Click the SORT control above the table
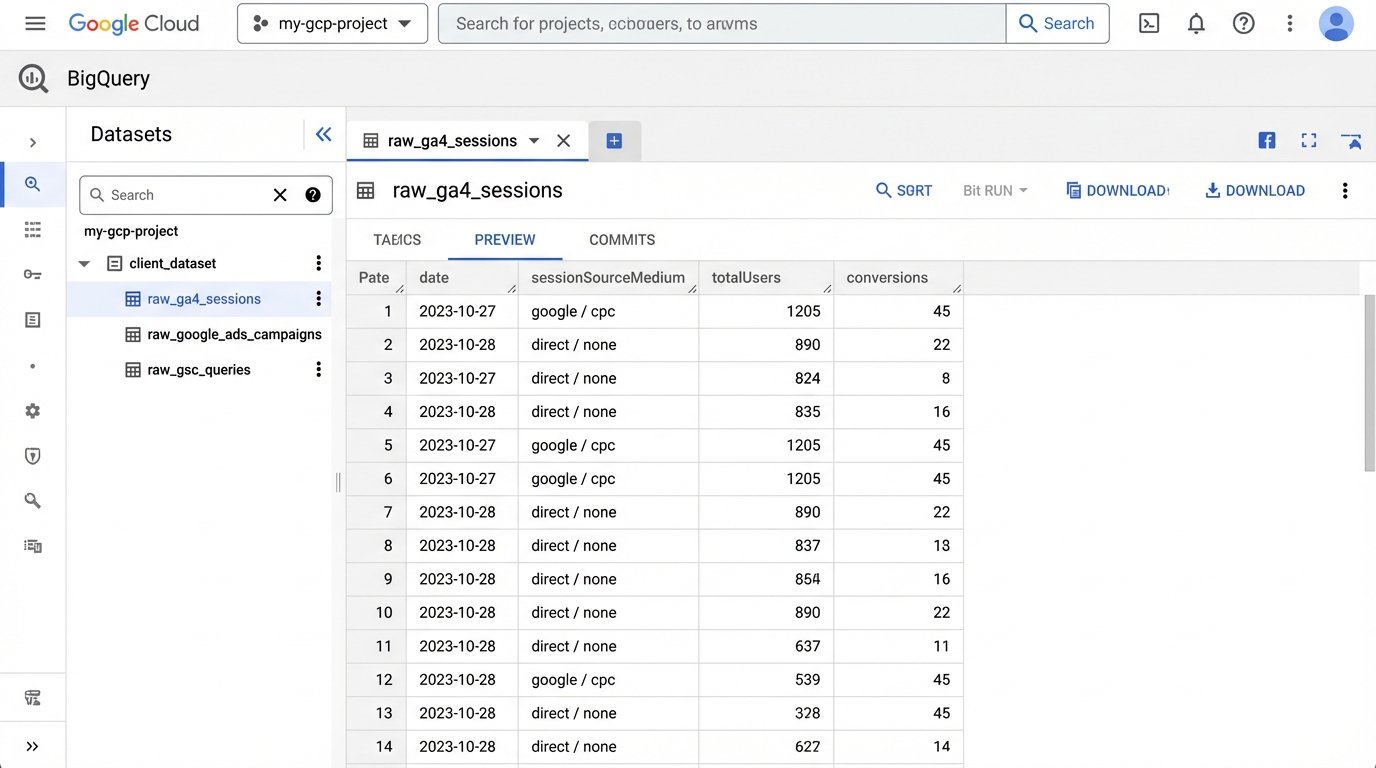Viewport: 1376px width, 768px height. coord(903,189)
